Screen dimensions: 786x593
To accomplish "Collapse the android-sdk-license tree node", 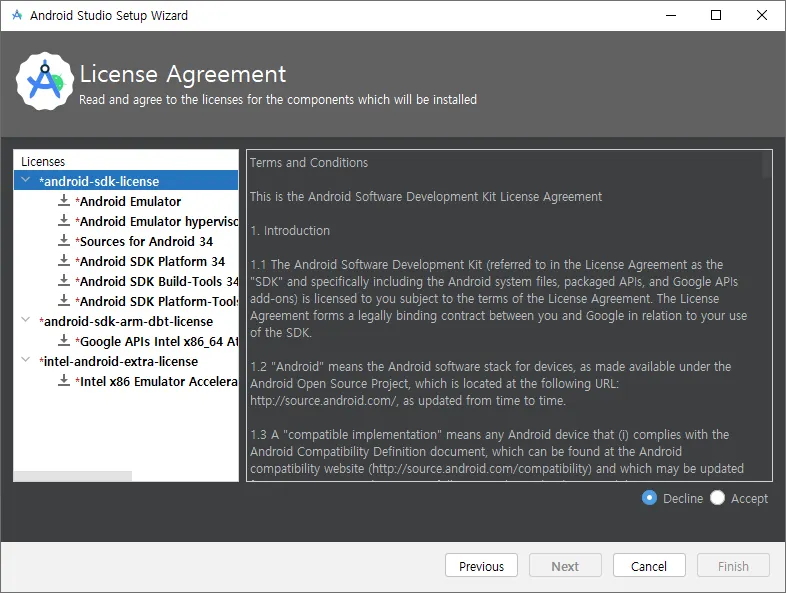I will click(26, 181).
